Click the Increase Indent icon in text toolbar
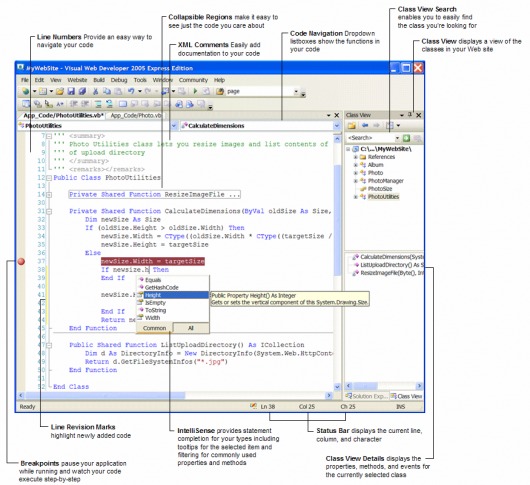 tap(85, 104)
